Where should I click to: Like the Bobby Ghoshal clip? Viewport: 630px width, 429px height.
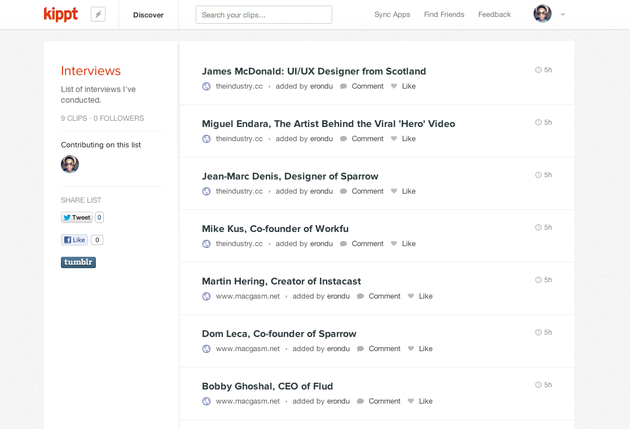point(420,401)
